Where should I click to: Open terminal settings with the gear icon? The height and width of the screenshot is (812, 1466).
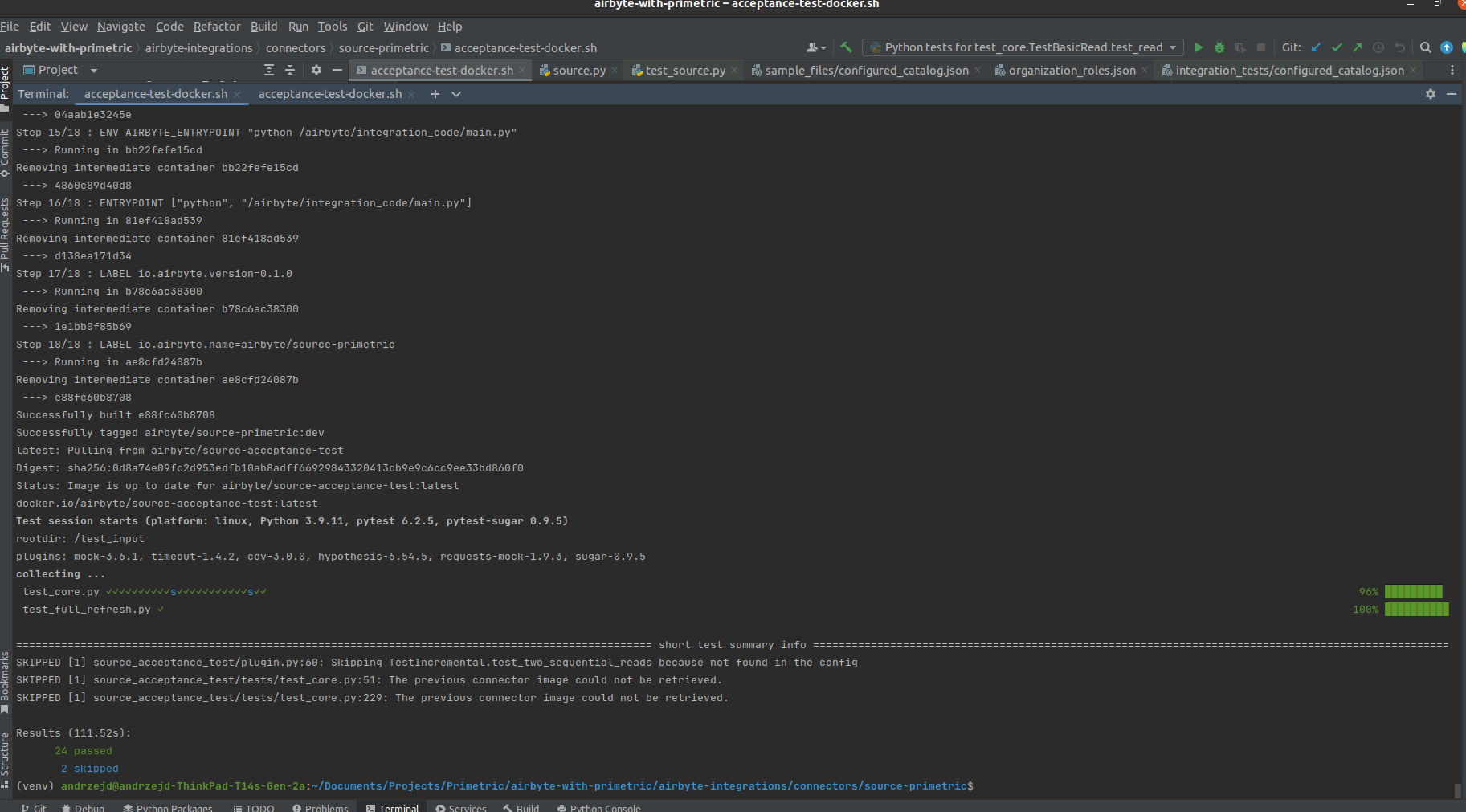coord(1430,94)
